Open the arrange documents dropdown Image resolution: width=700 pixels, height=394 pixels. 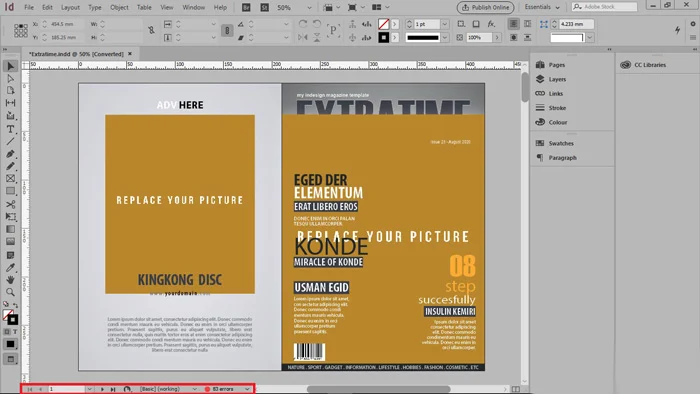380,7
